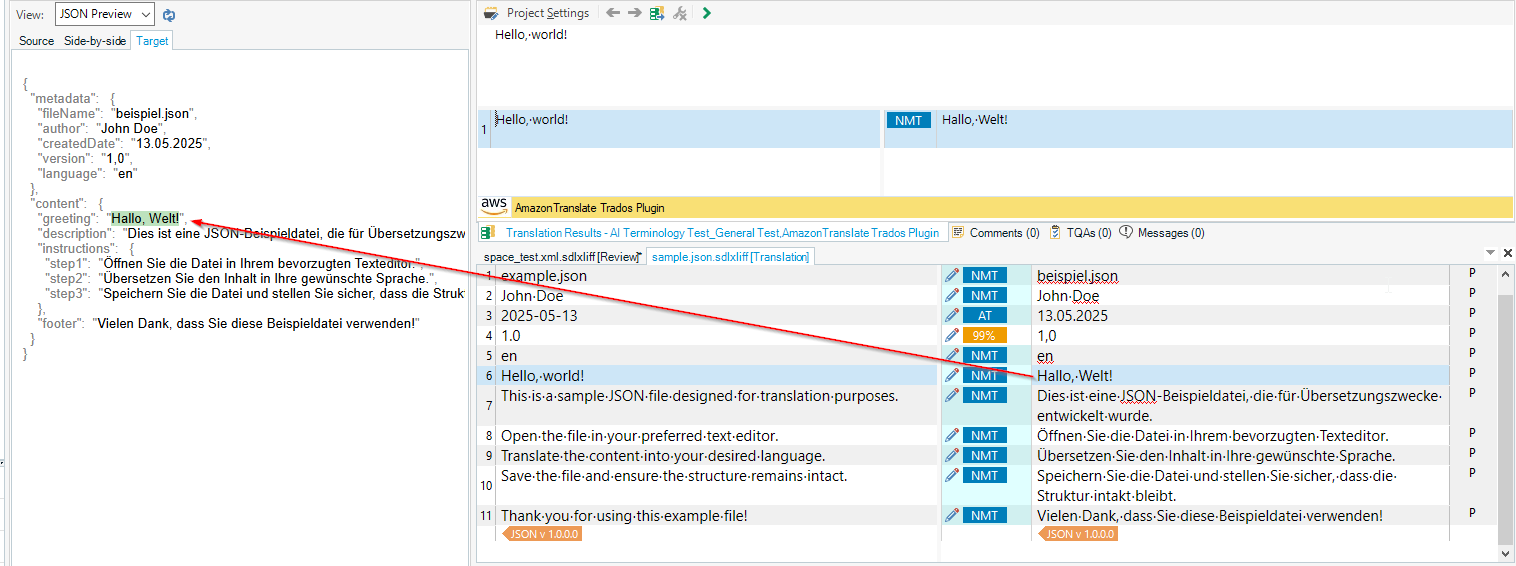Go to next match with right arrow
1516x566 pixels.
click(x=634, y=13)
